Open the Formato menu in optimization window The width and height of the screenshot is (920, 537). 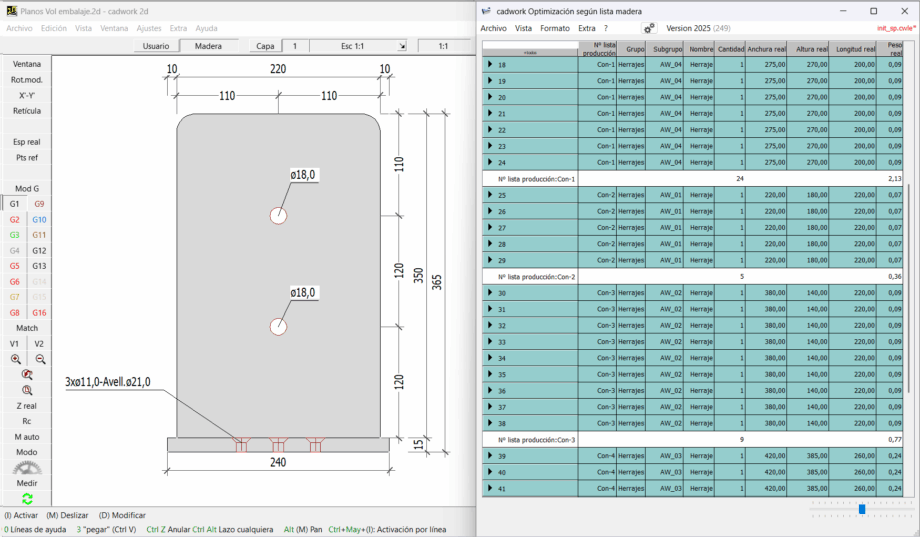point(555,29)
